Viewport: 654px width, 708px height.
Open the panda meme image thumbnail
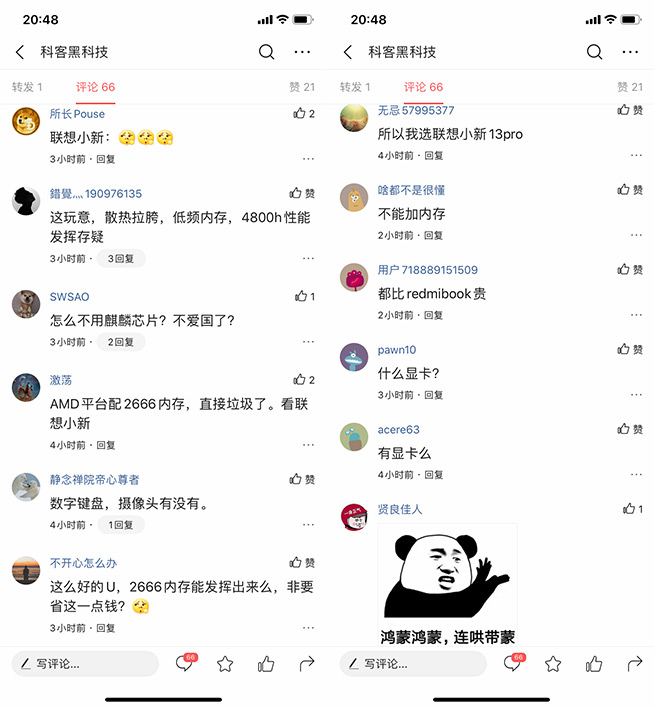[x=448, y=584]
